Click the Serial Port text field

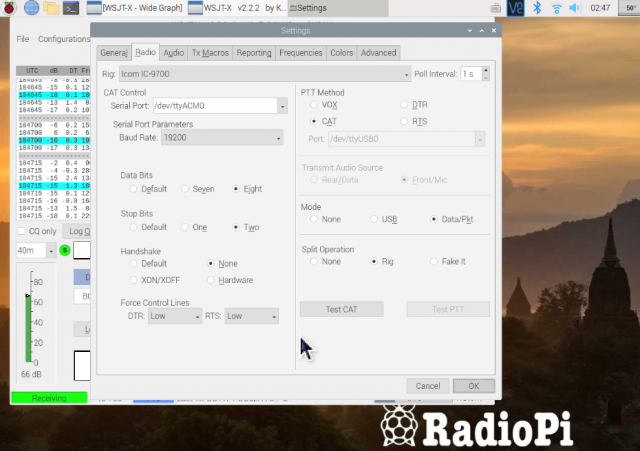tap(216, 106)
